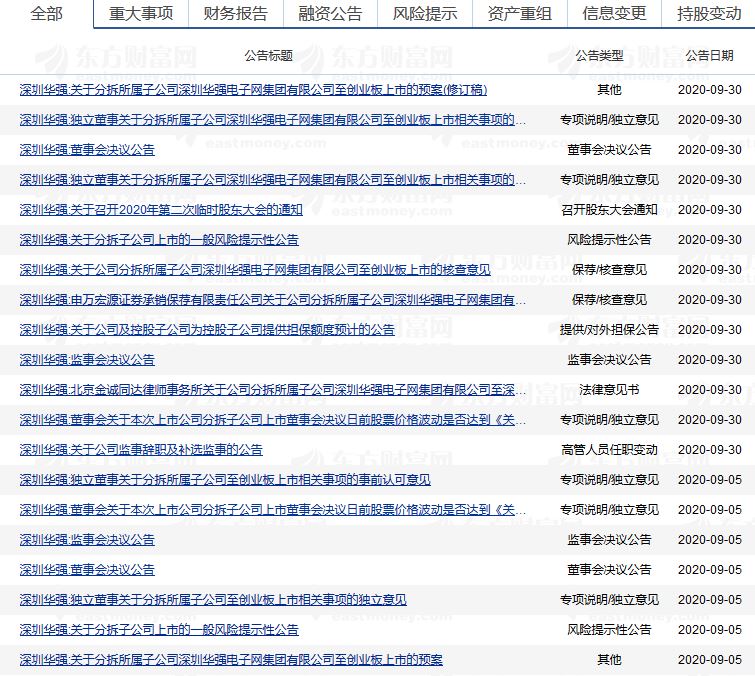
Task: Click the date in 法律意见书 row
Action: click(710, 390)
